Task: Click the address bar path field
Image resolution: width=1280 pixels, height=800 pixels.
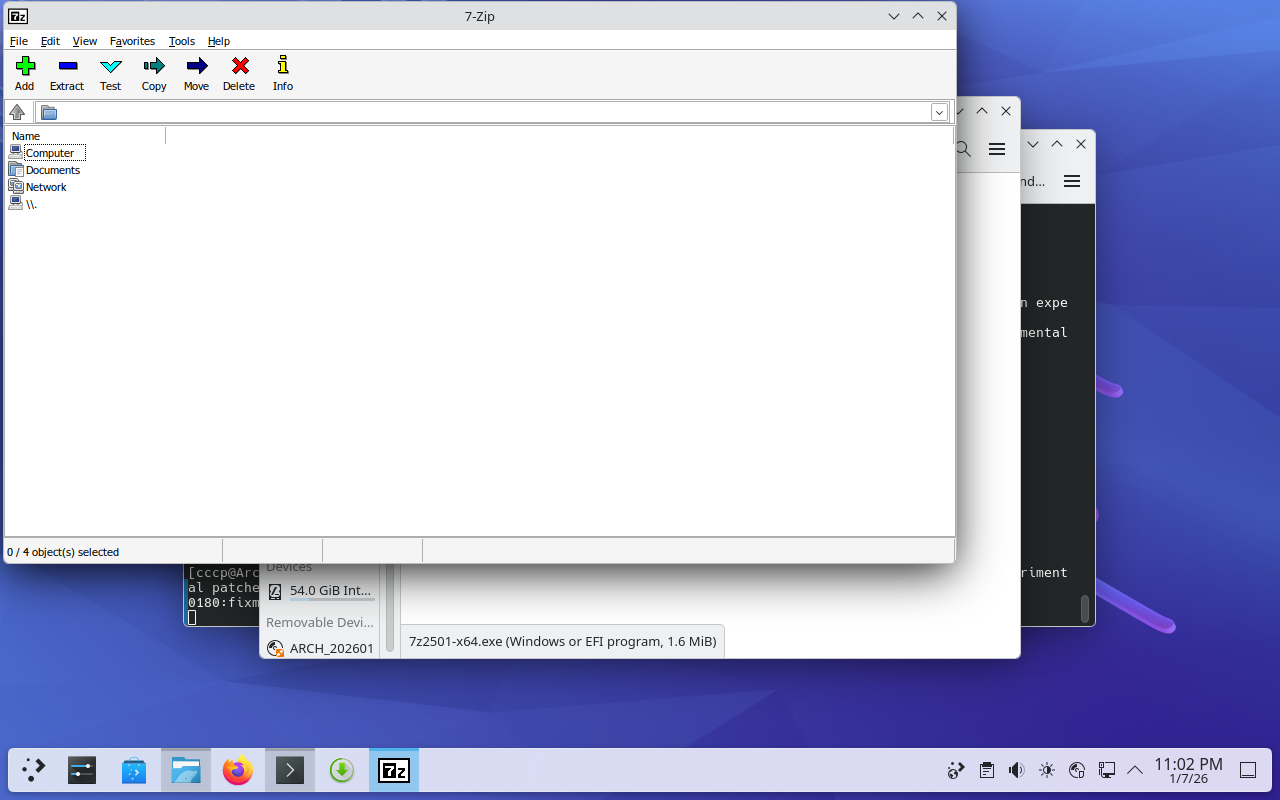Action: pyautogui.click(x=490, y=112)
